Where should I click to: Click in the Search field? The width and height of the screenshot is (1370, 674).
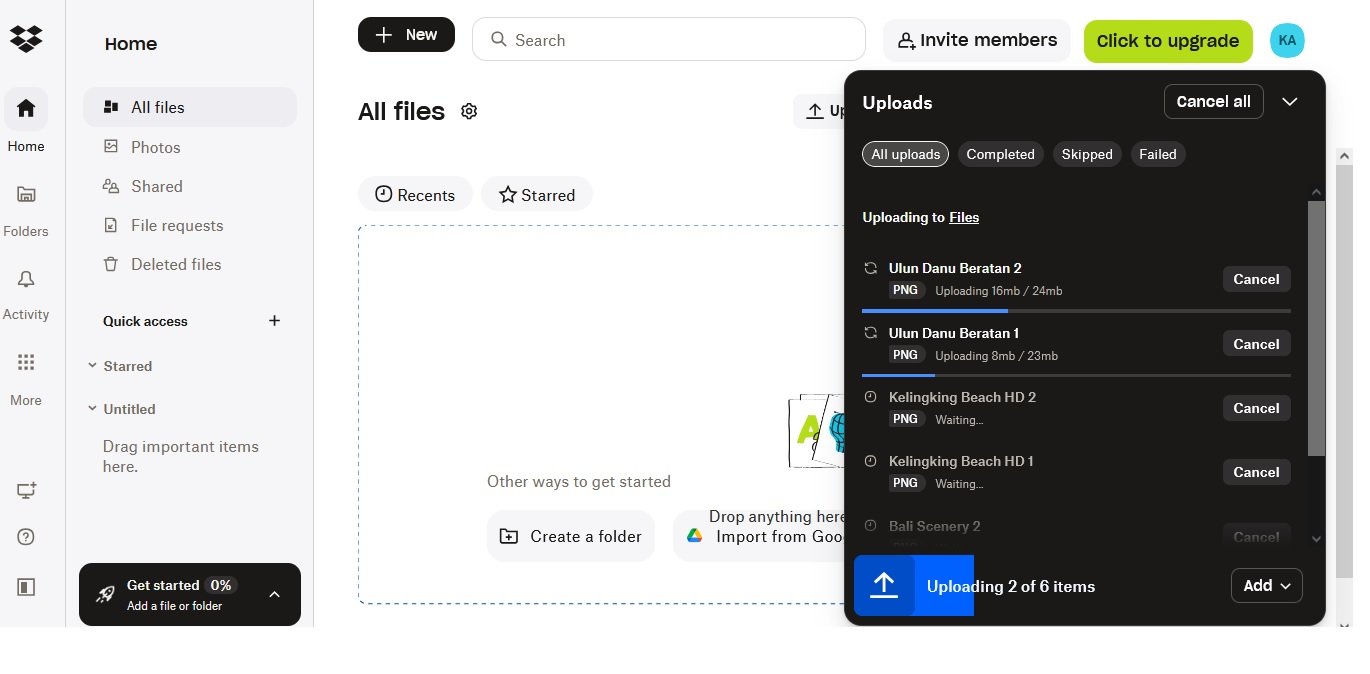click(668, 39)
